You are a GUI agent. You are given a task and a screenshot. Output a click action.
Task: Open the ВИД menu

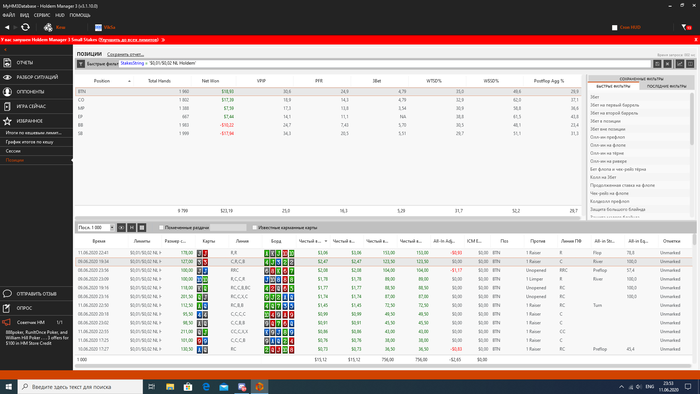click(25, 15)
